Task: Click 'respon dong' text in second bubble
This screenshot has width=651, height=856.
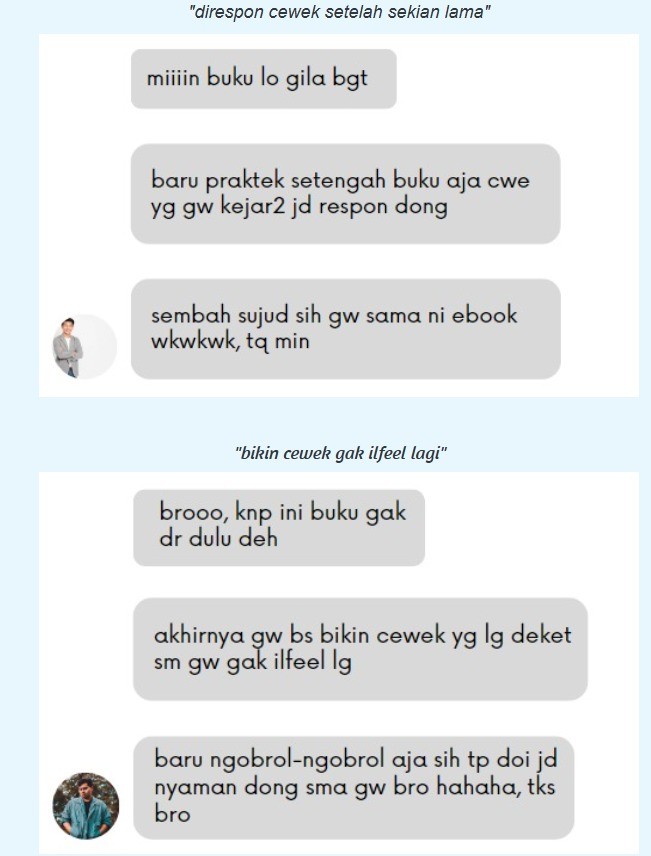Action: pyautogui.click(x=383, y=207)
